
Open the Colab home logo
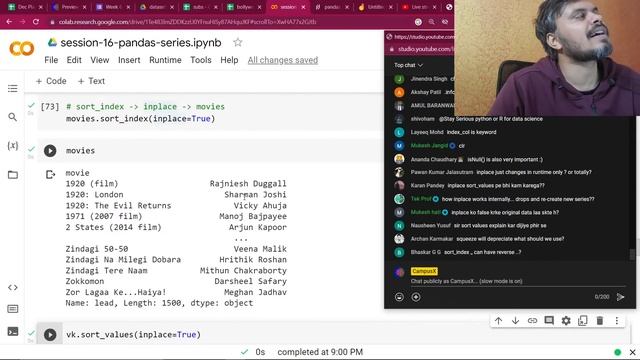click(x=22, y=49)
